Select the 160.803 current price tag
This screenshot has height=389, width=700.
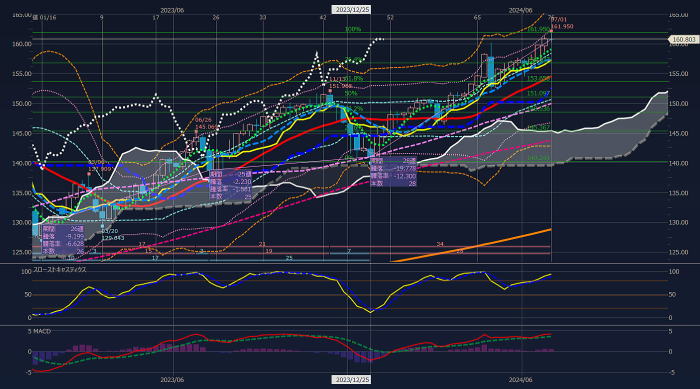684,40
